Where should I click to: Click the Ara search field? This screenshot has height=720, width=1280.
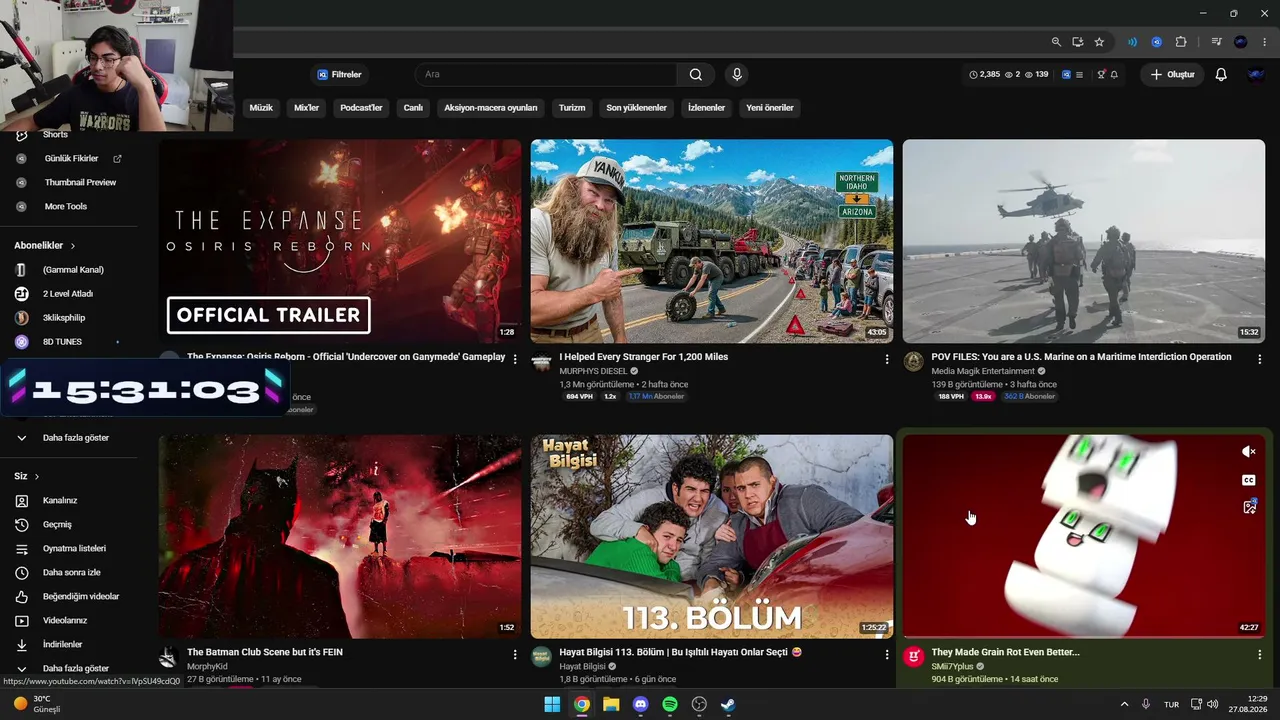(x=546, y=74)
